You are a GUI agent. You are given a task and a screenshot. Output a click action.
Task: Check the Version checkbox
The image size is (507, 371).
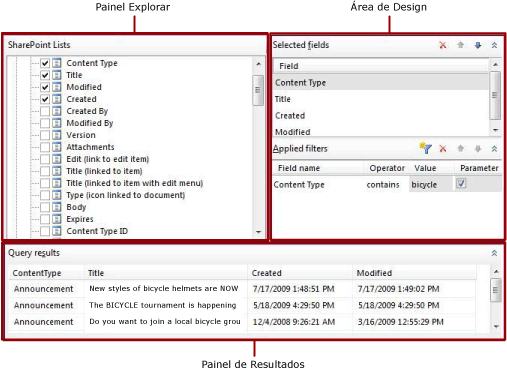45,135
